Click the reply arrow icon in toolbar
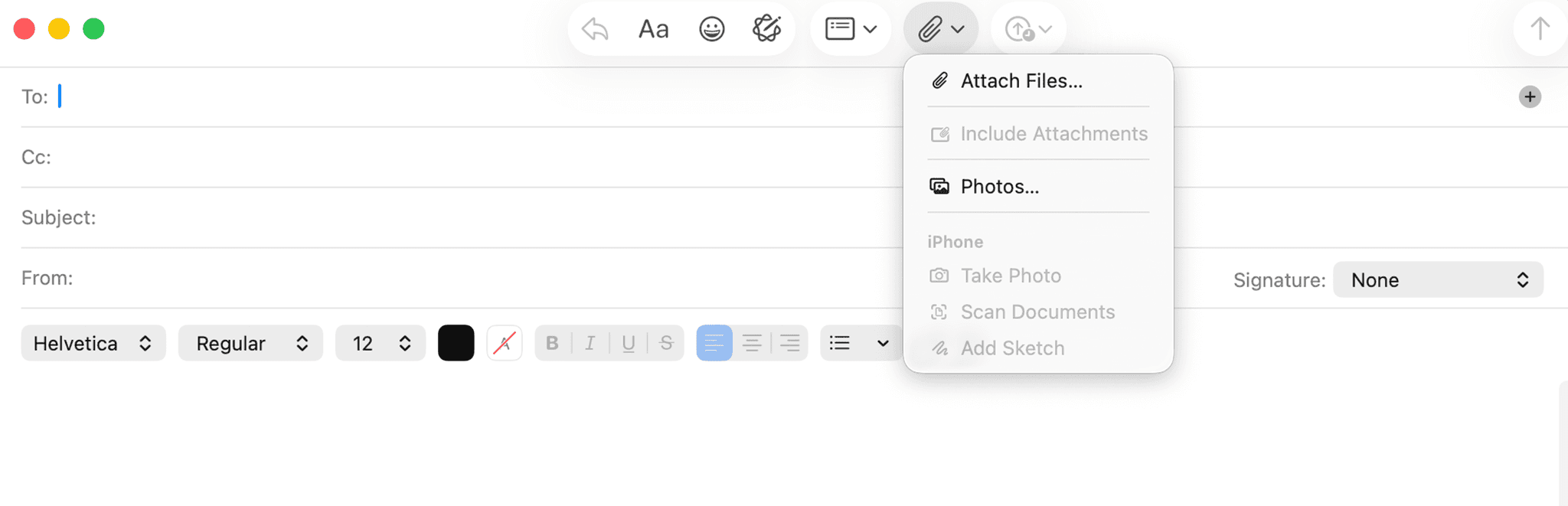This screenshot has height=506, width=1568. coord(595,29)
